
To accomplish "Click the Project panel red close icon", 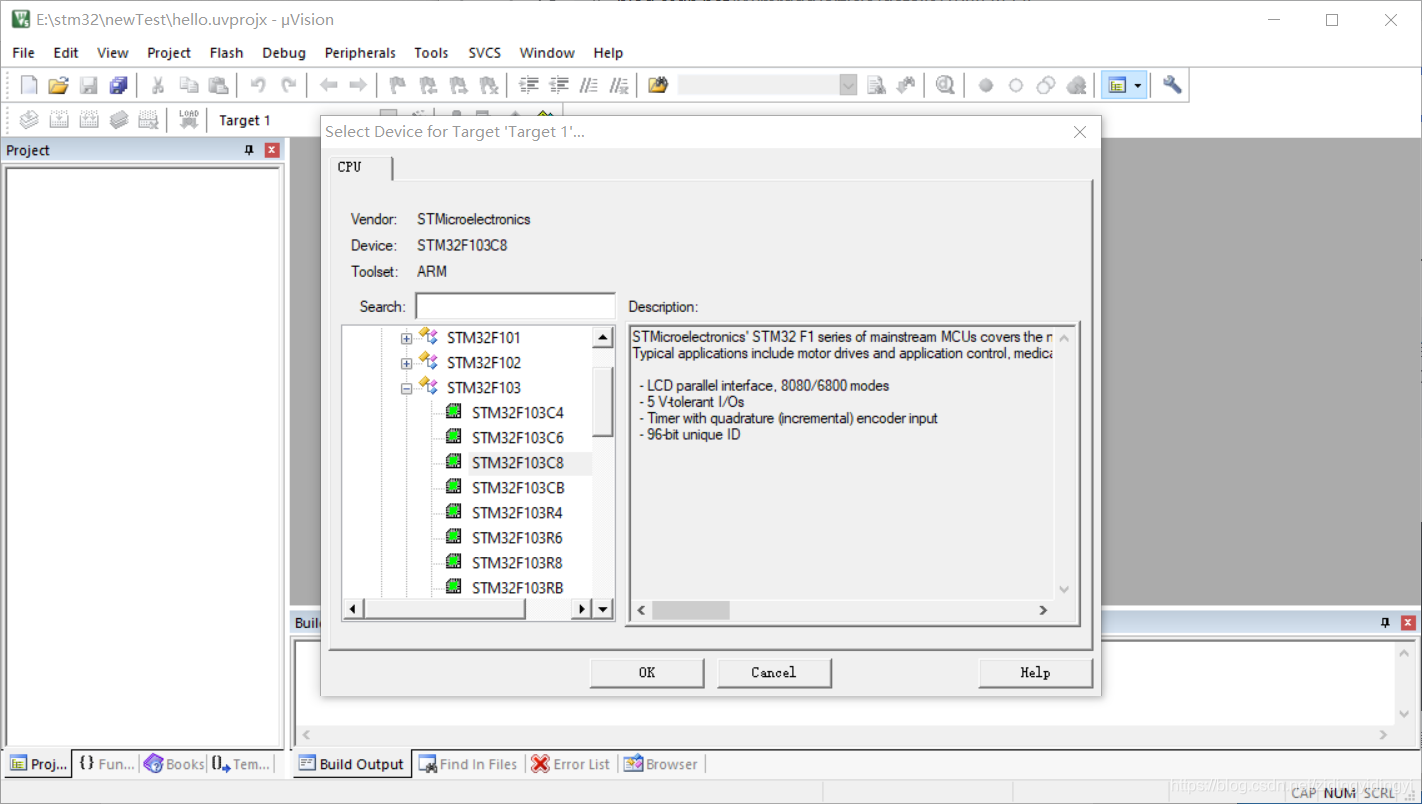I will (272, 150).
